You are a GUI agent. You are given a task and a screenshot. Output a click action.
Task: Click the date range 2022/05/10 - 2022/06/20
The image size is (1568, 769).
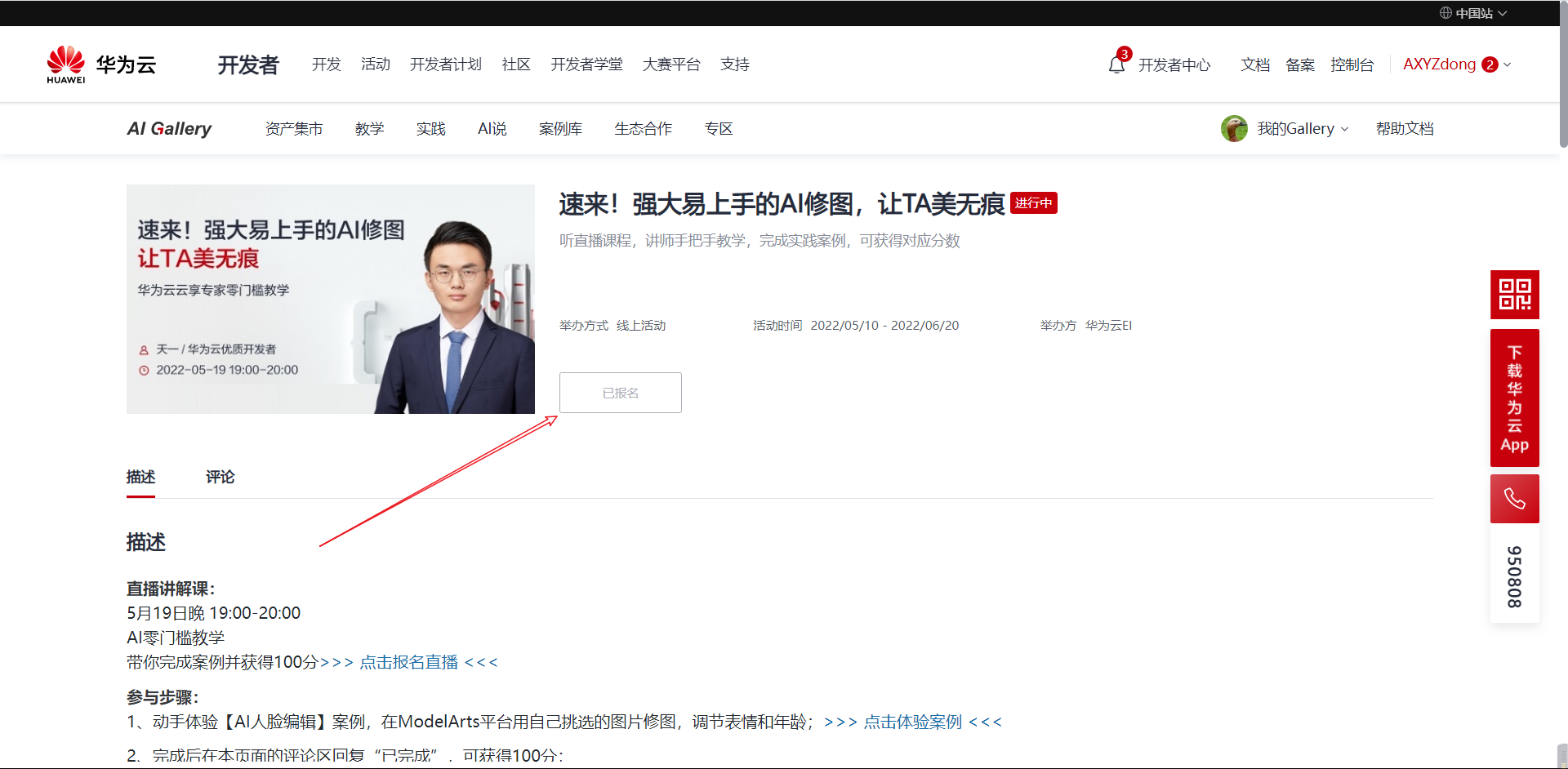pos(884,326)
